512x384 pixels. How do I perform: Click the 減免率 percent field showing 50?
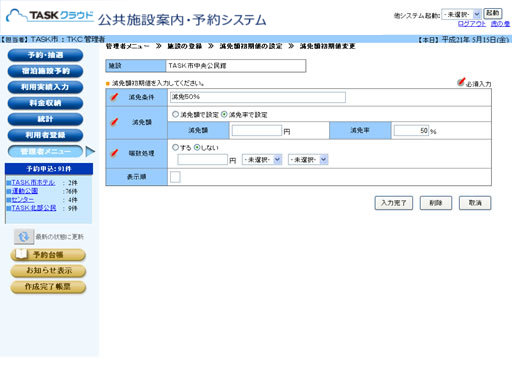tap(411, 130)
